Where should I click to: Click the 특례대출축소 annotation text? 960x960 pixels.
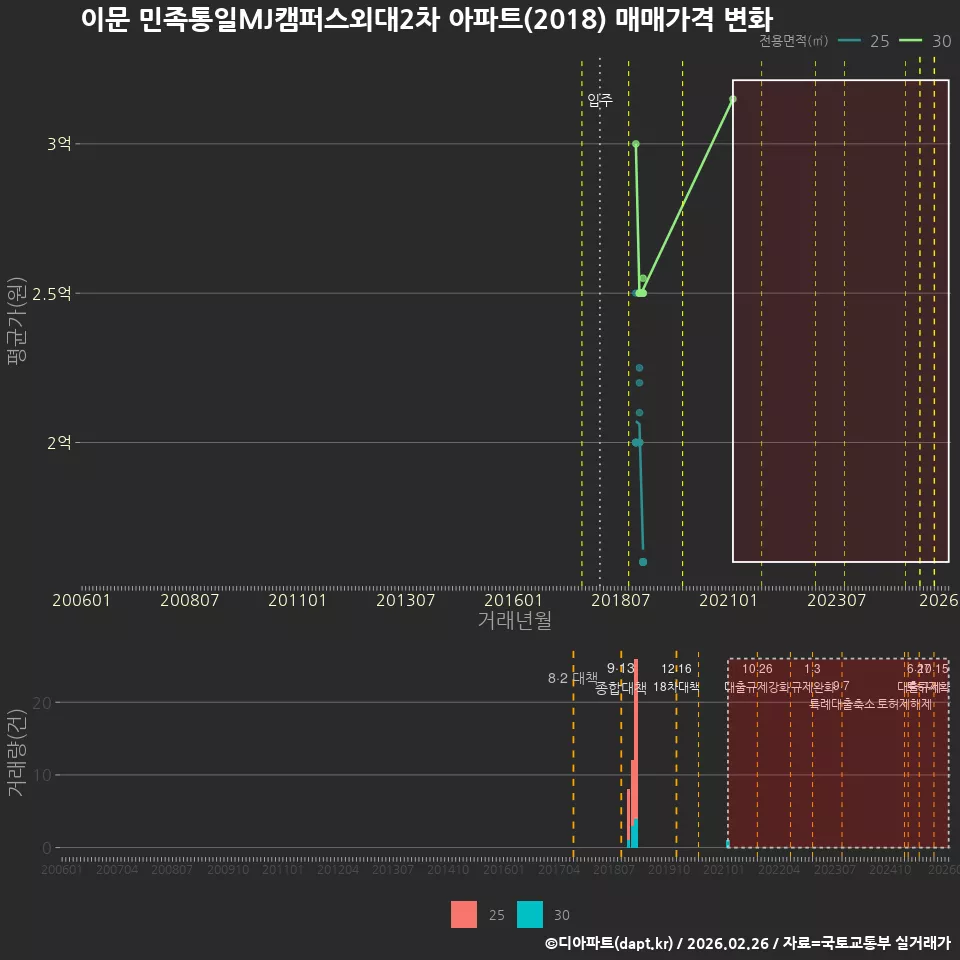[842, 704]
